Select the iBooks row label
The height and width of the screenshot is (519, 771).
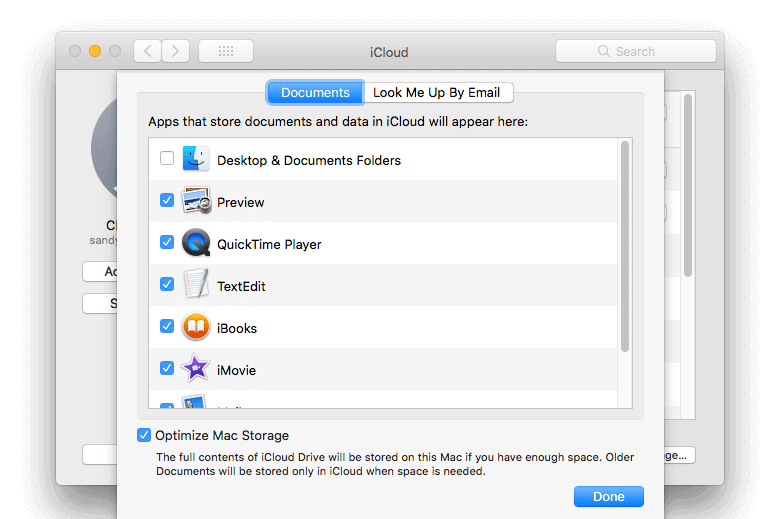(237, 328)
